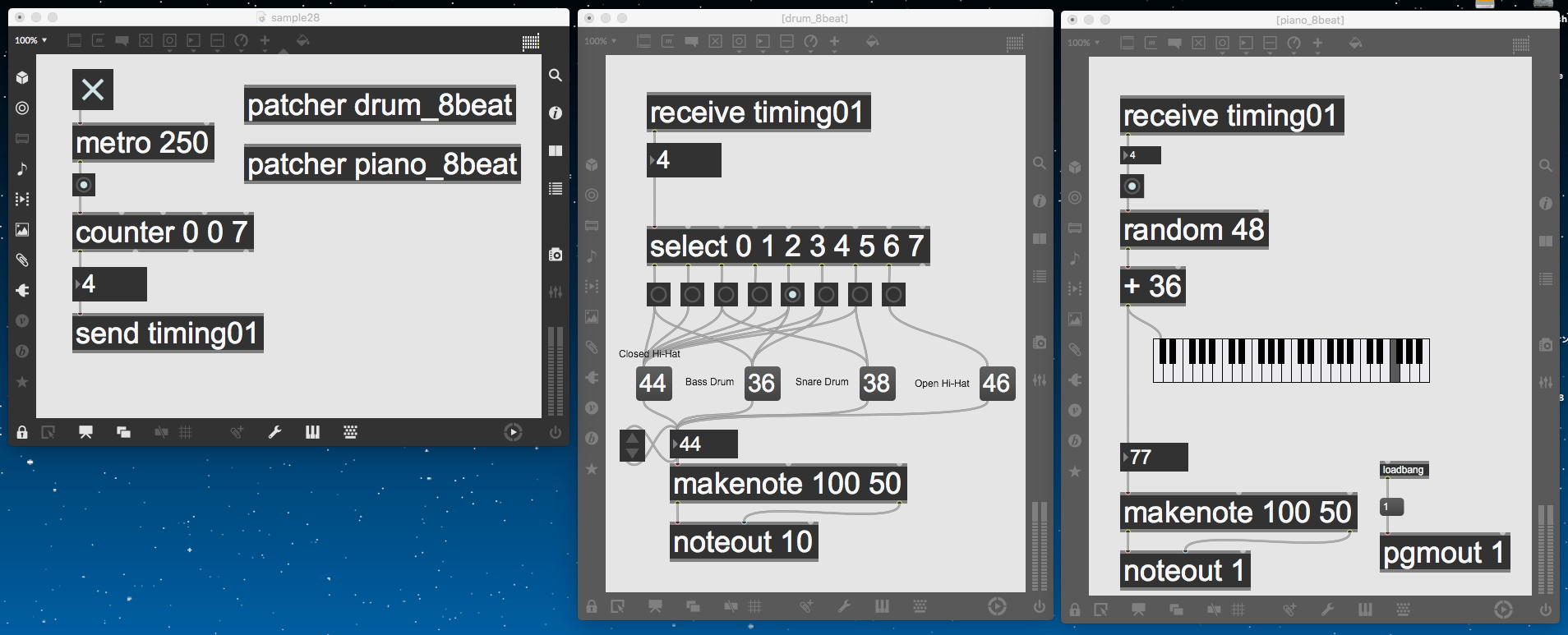1568x635 pixels.
Task: Open the Plug-ins plug icon in sample28 sidebar
Action: click(x=22, y=290)
